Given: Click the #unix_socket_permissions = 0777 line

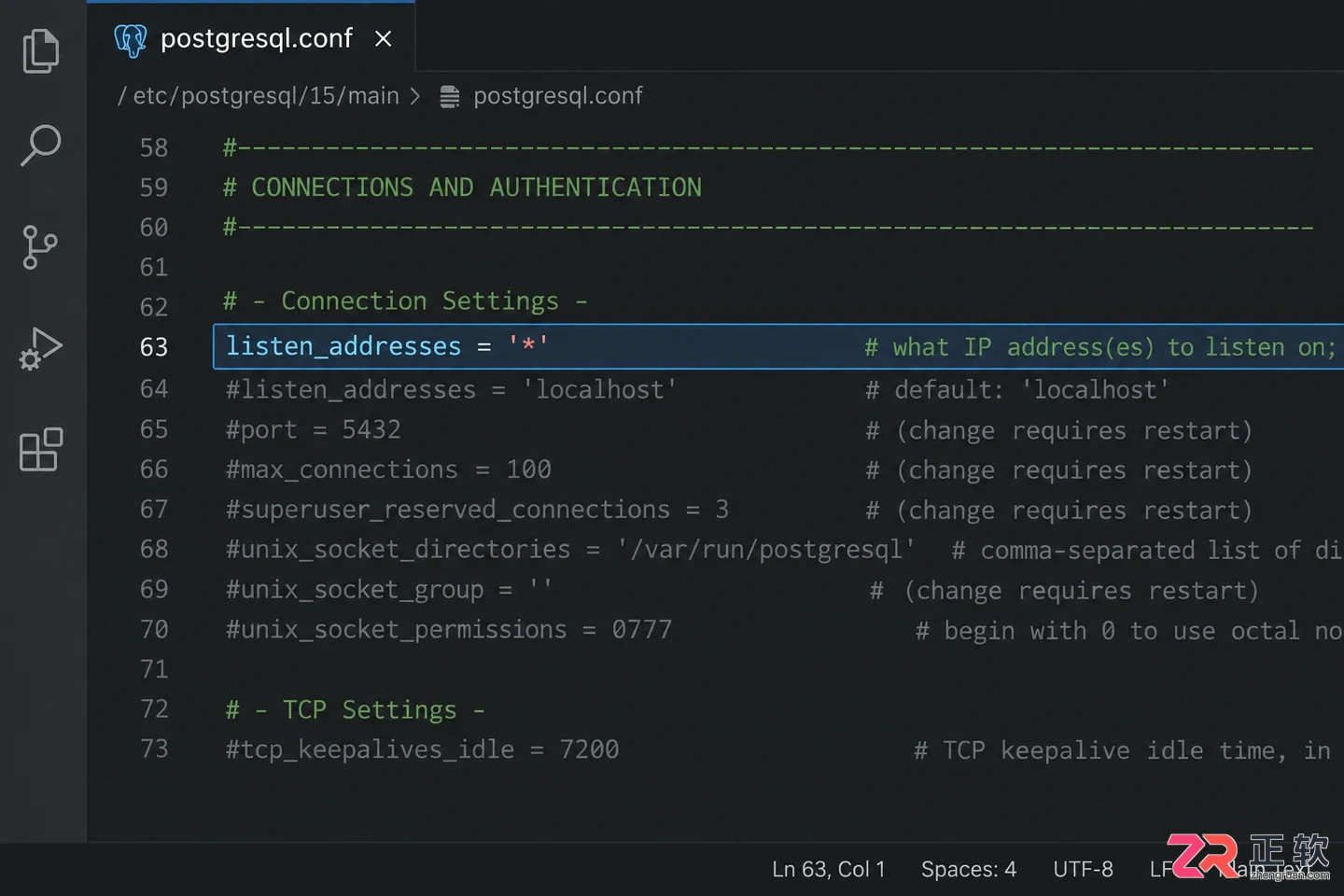Looking at the screenshot, I should (x=449, y=630).
